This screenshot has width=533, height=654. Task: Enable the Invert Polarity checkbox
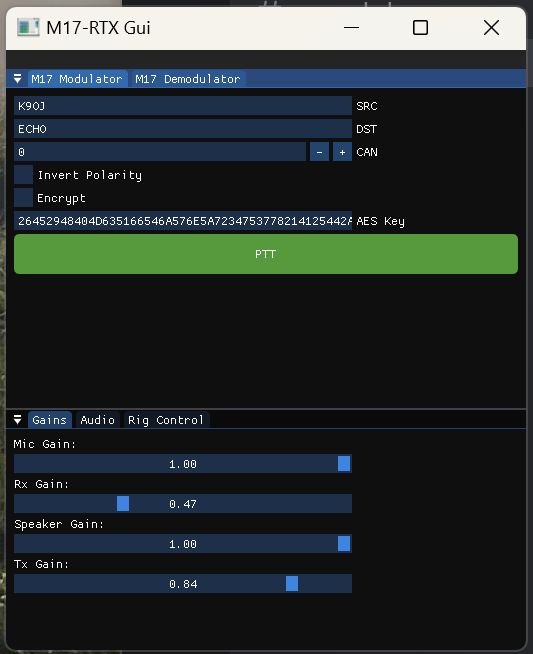point(23,175)
